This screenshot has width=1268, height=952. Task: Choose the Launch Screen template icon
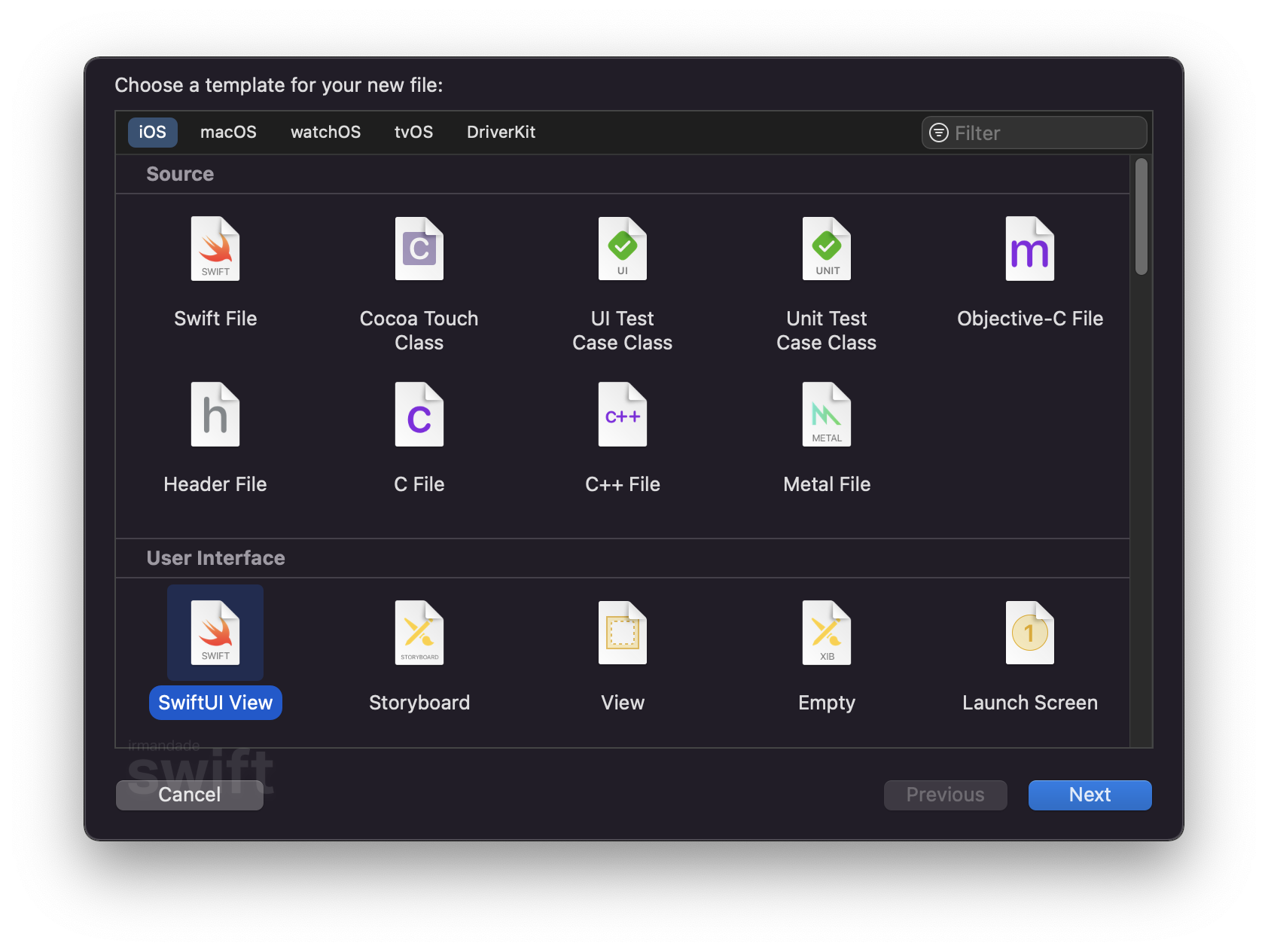click(1030, 633)
